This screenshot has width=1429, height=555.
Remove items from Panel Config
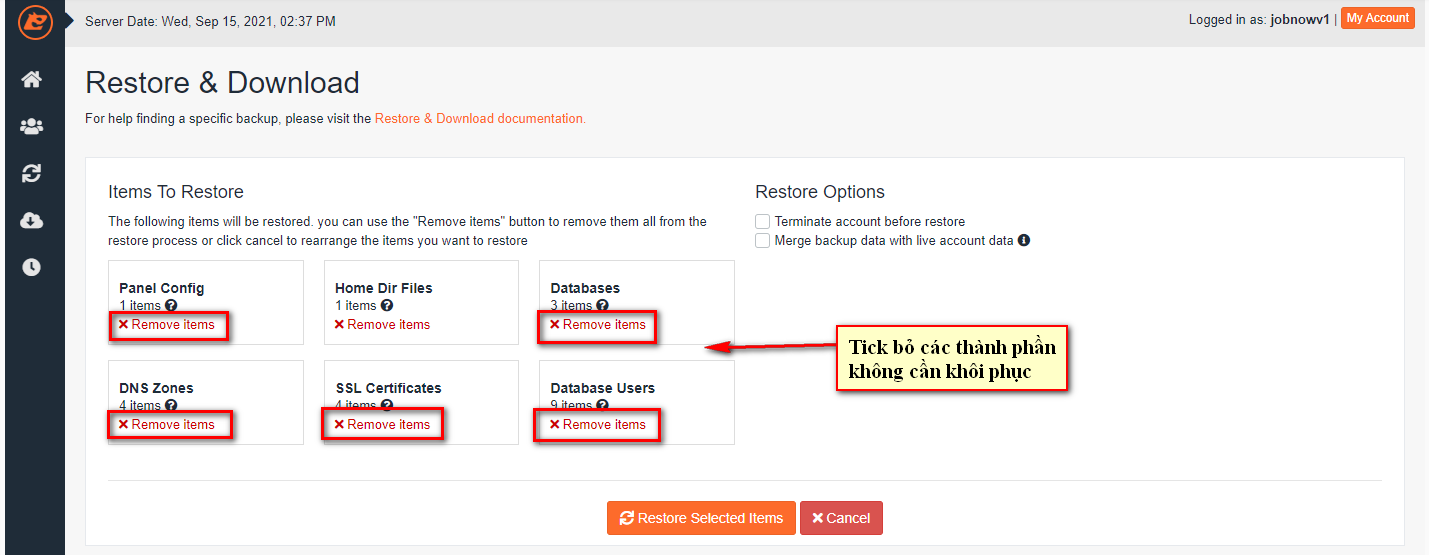pos(167,325)
